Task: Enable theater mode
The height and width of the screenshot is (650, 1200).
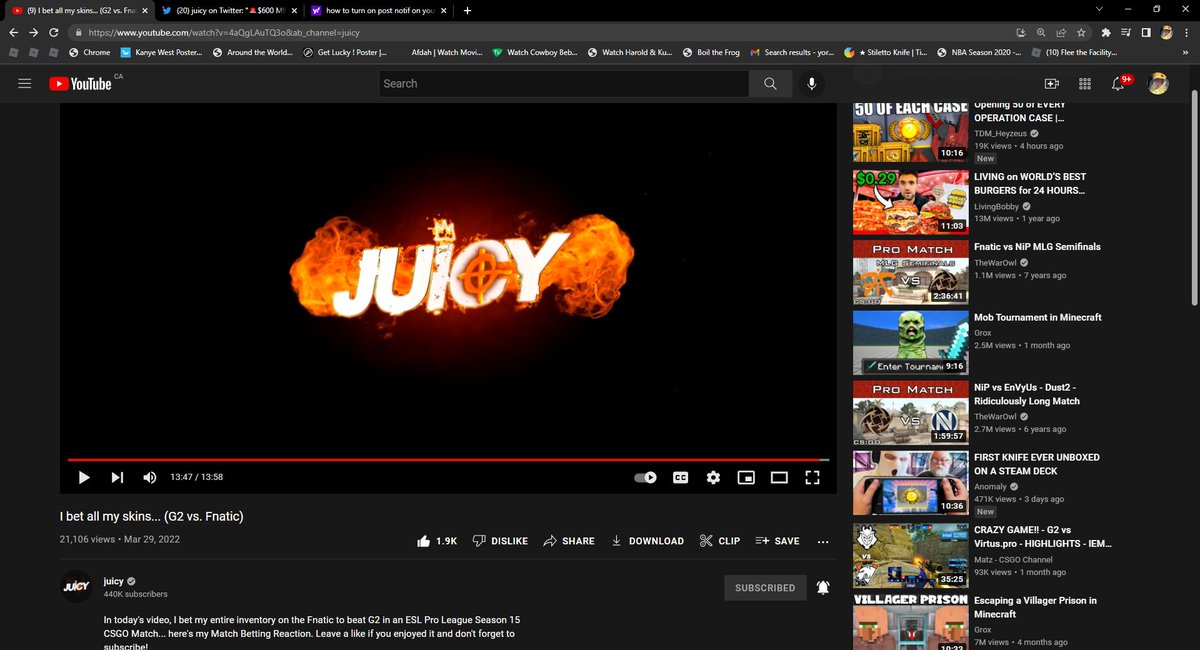Action: point(779,478)
